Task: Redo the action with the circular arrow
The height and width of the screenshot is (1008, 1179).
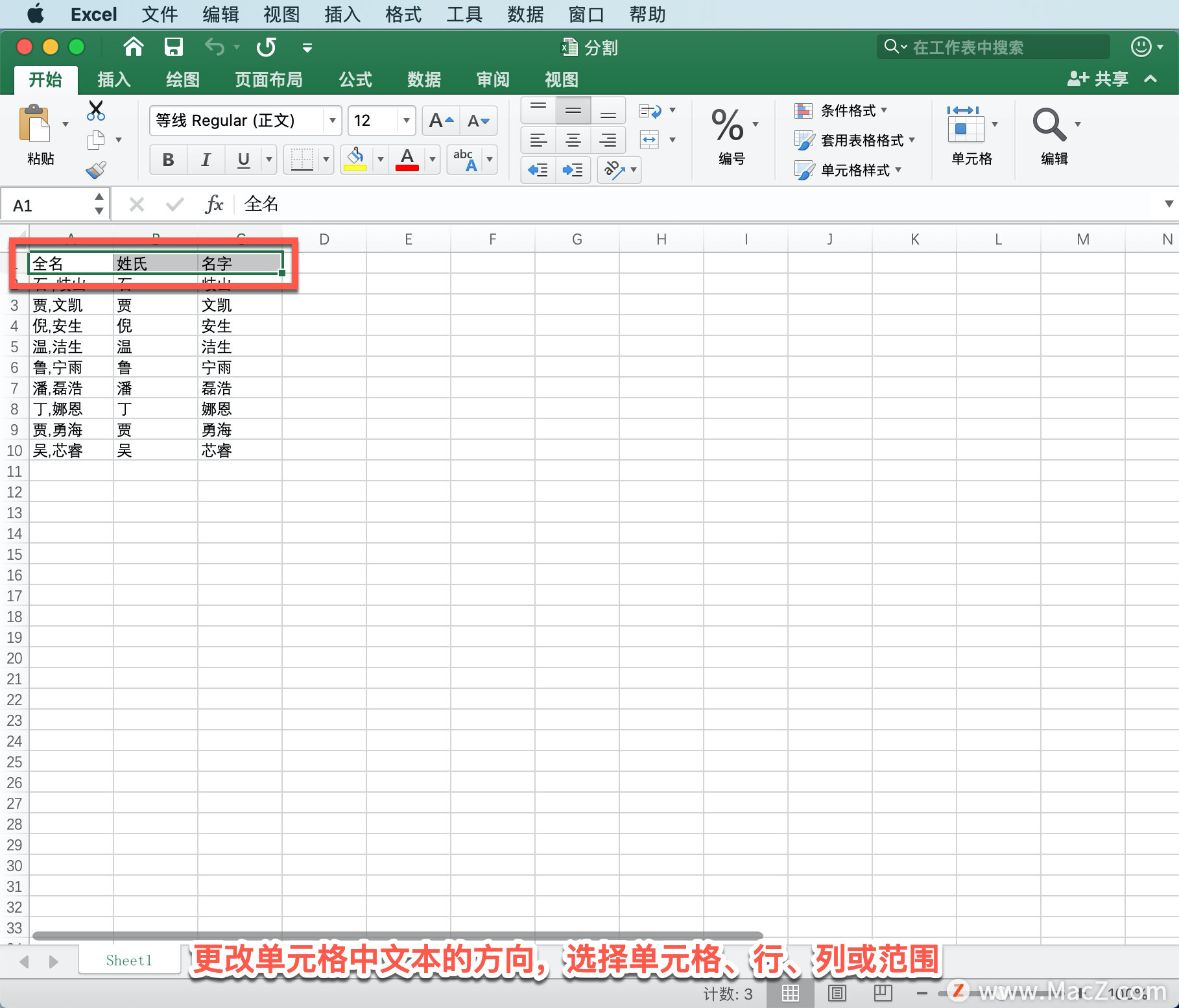Action: pyautogui.click(x=267, y=47)
